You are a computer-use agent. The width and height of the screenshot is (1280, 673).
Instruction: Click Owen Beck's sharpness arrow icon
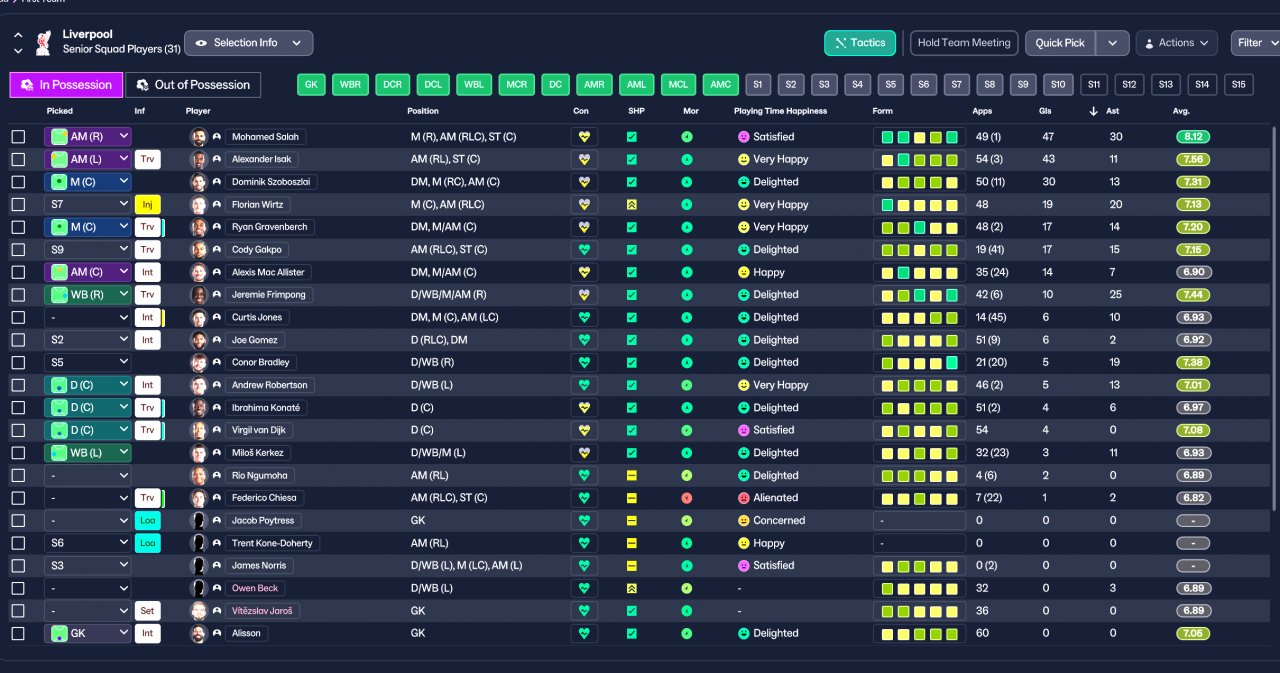(631, 588)
